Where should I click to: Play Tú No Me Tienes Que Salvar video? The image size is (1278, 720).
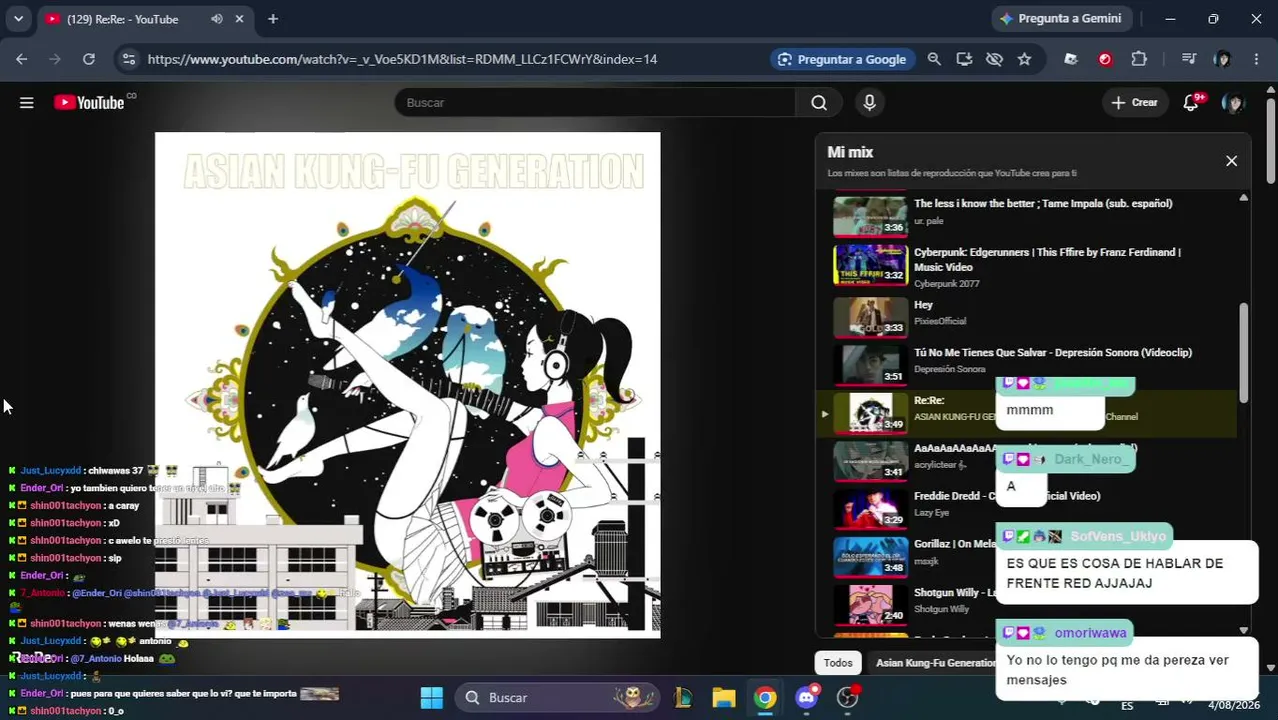(1053, 352)
